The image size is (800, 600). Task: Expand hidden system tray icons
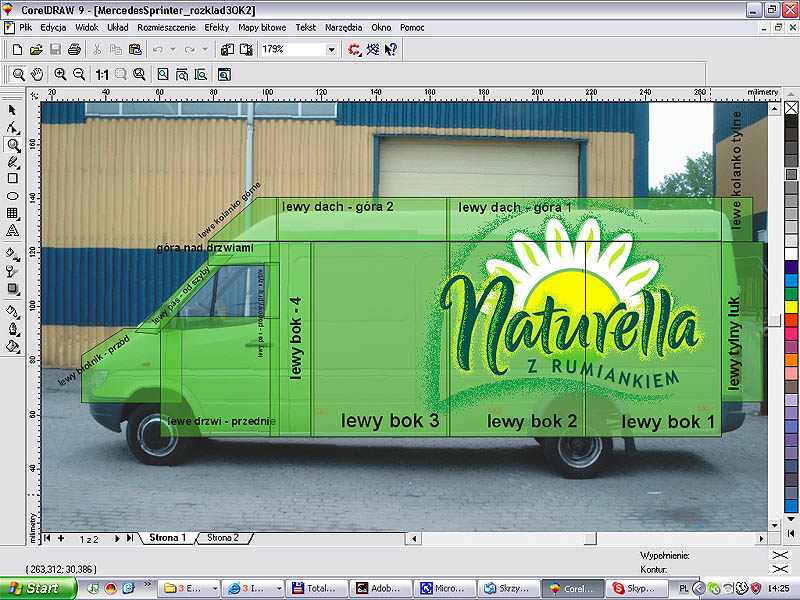(x=698, y=589)
